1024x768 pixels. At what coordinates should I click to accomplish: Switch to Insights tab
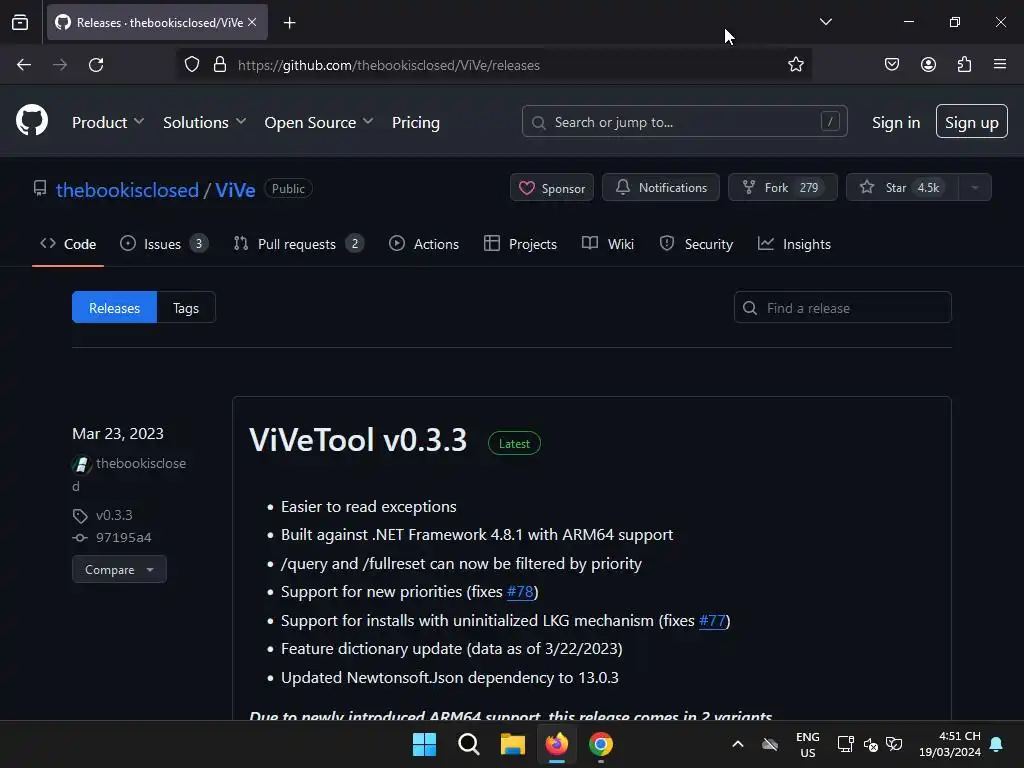coord(794,244)
